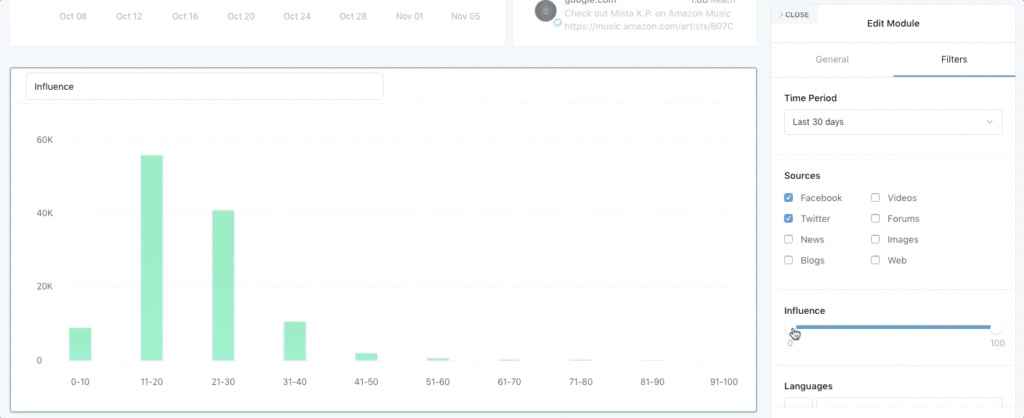The height and width of the screenshot is (418, 1024).
Task: Click the Languages section heading
Action: click(x=808, y=386)
